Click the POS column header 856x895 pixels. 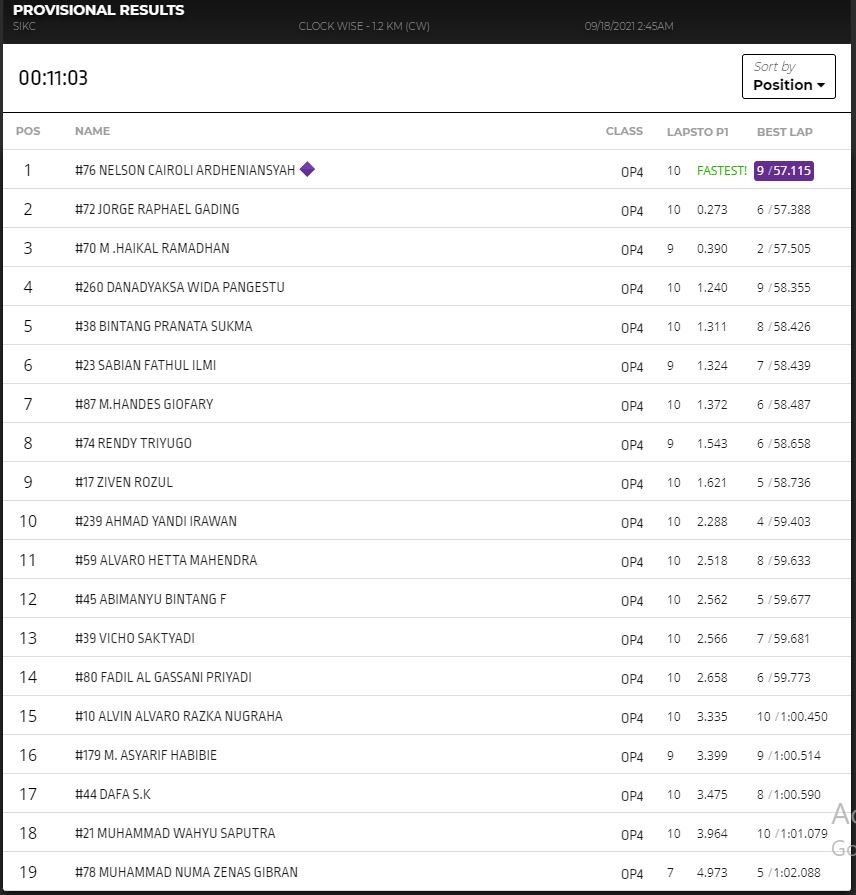(x=28, y=131)
